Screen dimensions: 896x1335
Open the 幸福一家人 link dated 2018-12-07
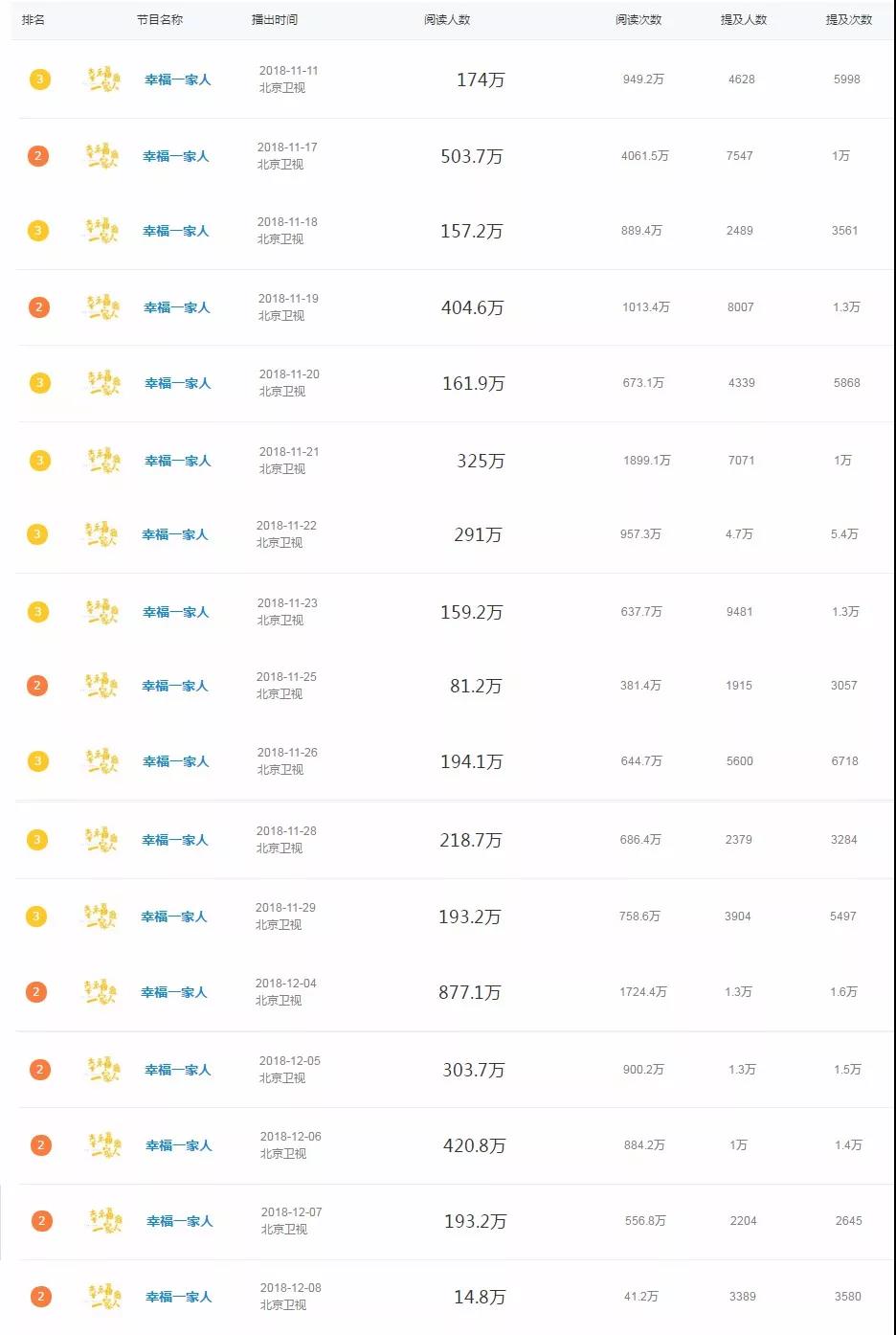coord(179,1221)
